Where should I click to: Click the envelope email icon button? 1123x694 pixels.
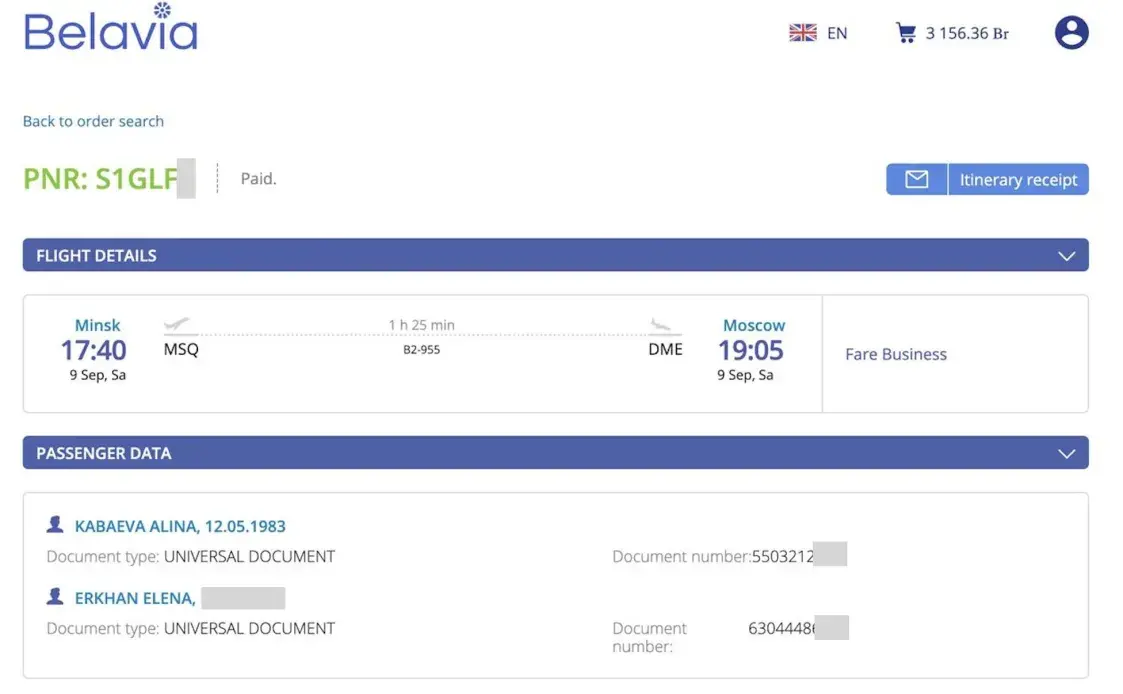click(x=916, y=179)
